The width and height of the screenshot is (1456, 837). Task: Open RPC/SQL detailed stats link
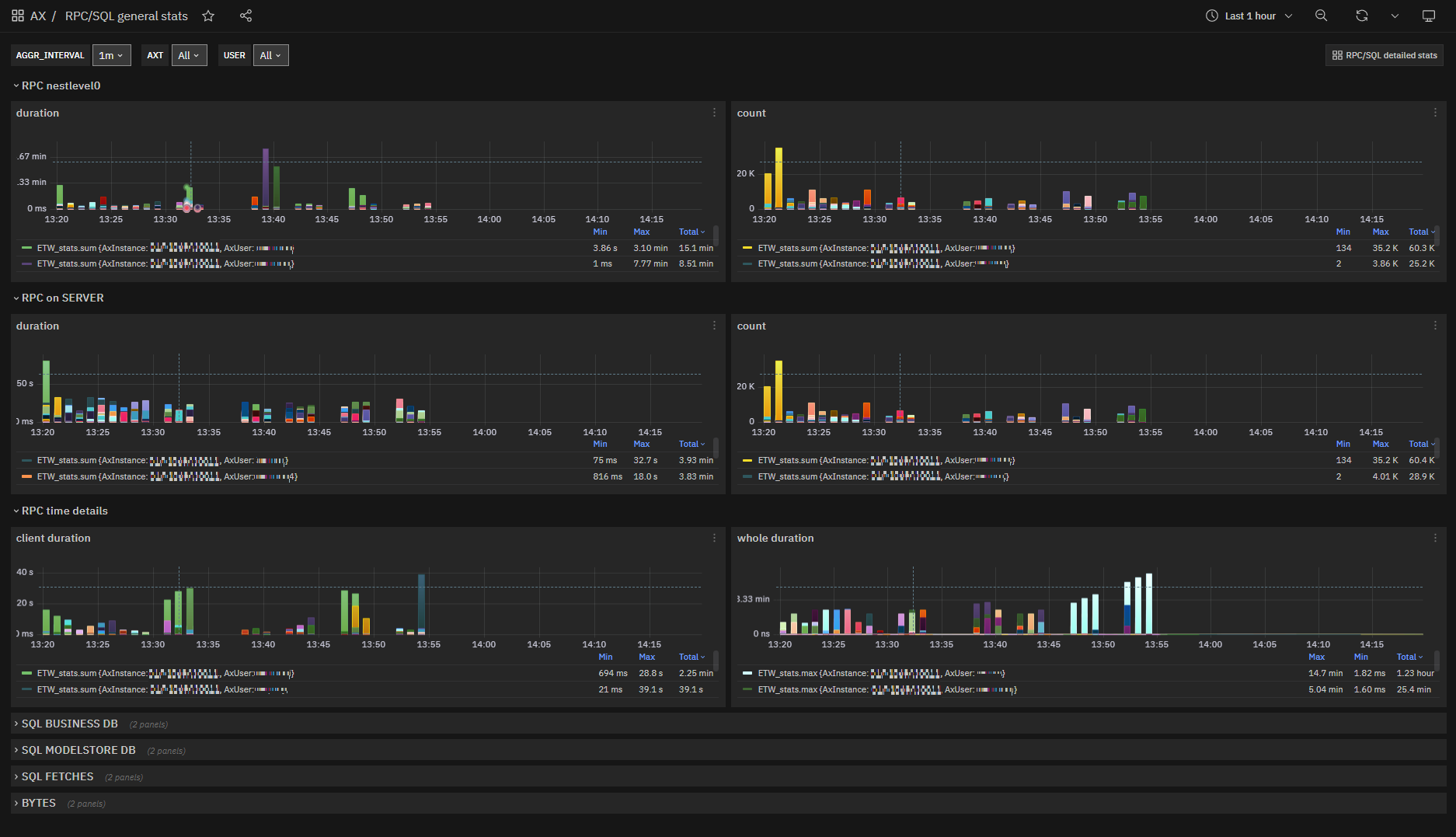click(x=1385, y=55)
